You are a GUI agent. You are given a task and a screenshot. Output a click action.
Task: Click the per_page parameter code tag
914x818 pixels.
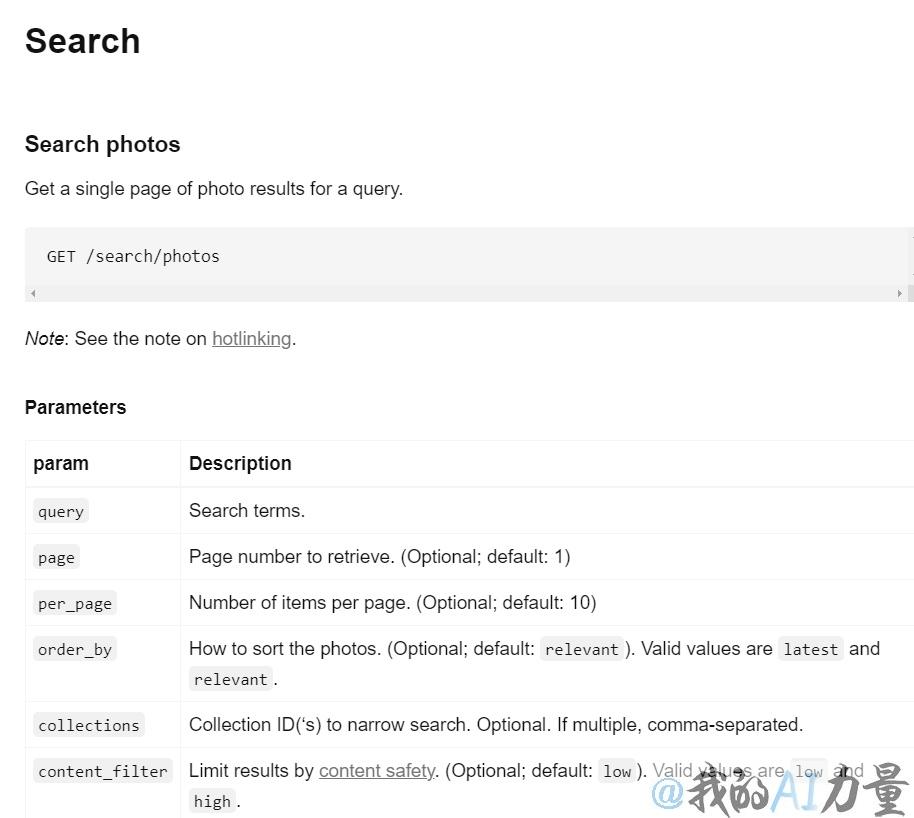75,603
